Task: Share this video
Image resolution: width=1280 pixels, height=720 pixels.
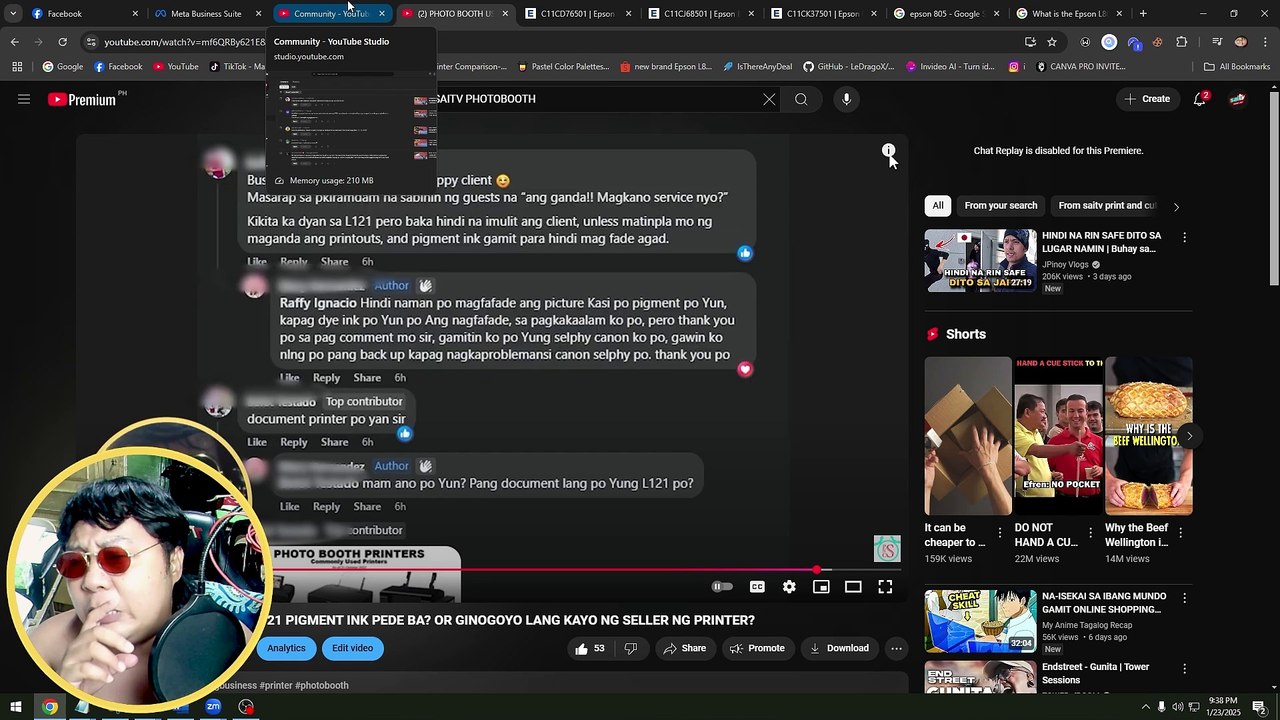Action: [684, 648]
